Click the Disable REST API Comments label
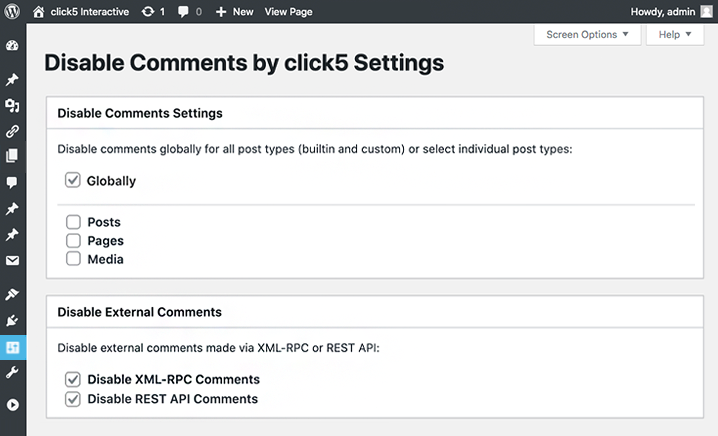Screen dimensions: 718x436 pos(173,399)
